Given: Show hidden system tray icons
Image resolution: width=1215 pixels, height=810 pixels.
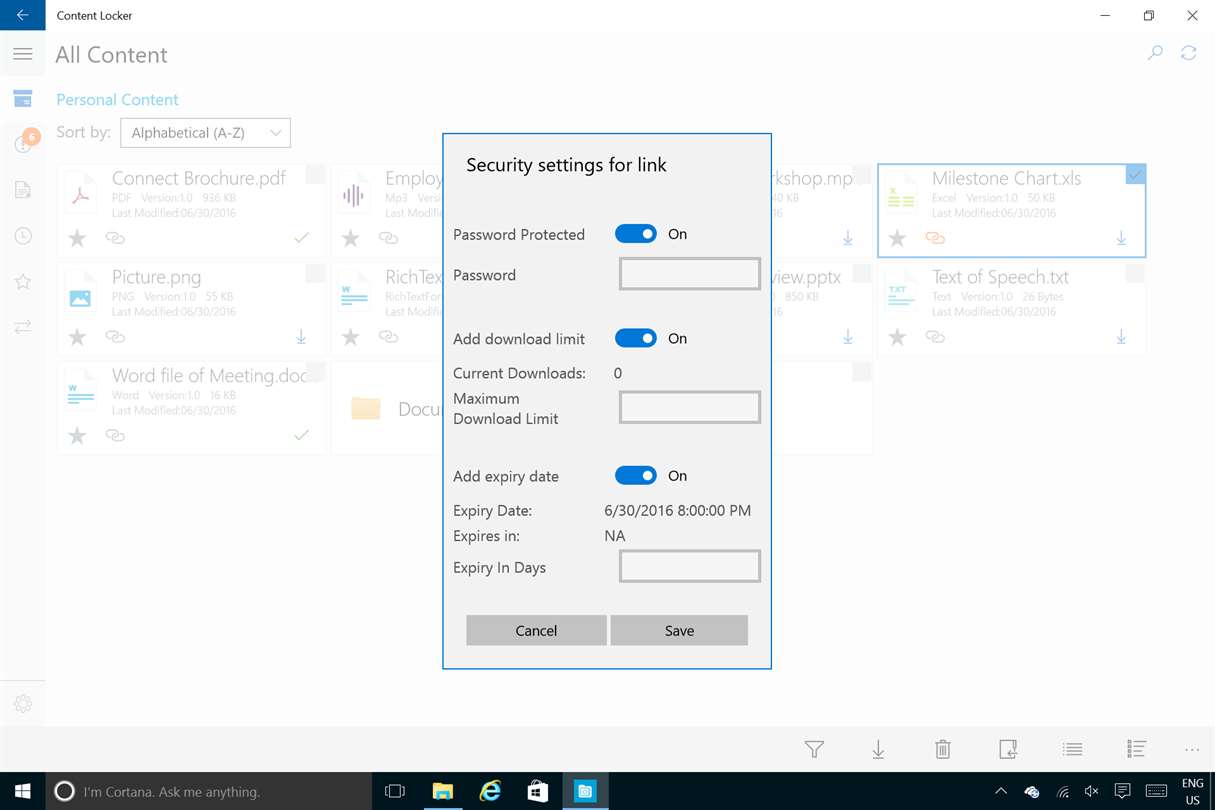Looking at the screenshot, I should 1000,791.
